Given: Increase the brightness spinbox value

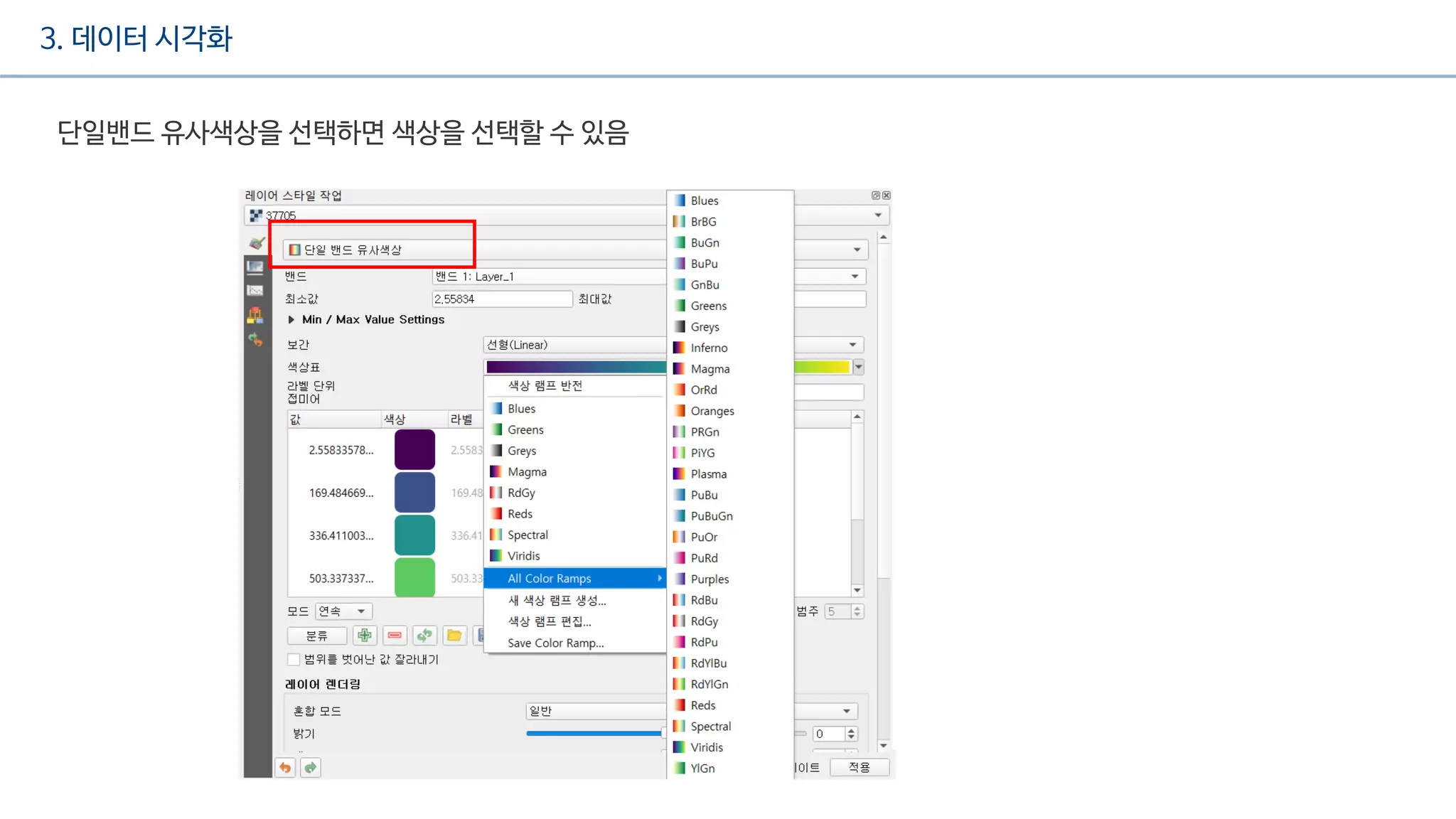Looking at the screenshot, I should (x=851, y=730).
